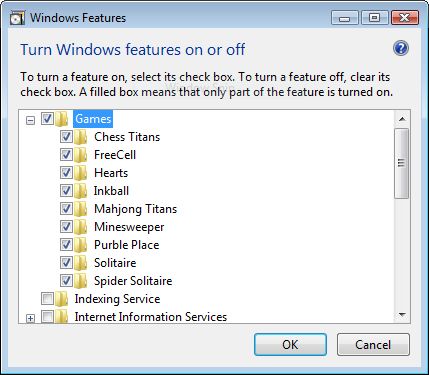
Task: Click the Minesweeper folder icon
Action: [81, 227]
